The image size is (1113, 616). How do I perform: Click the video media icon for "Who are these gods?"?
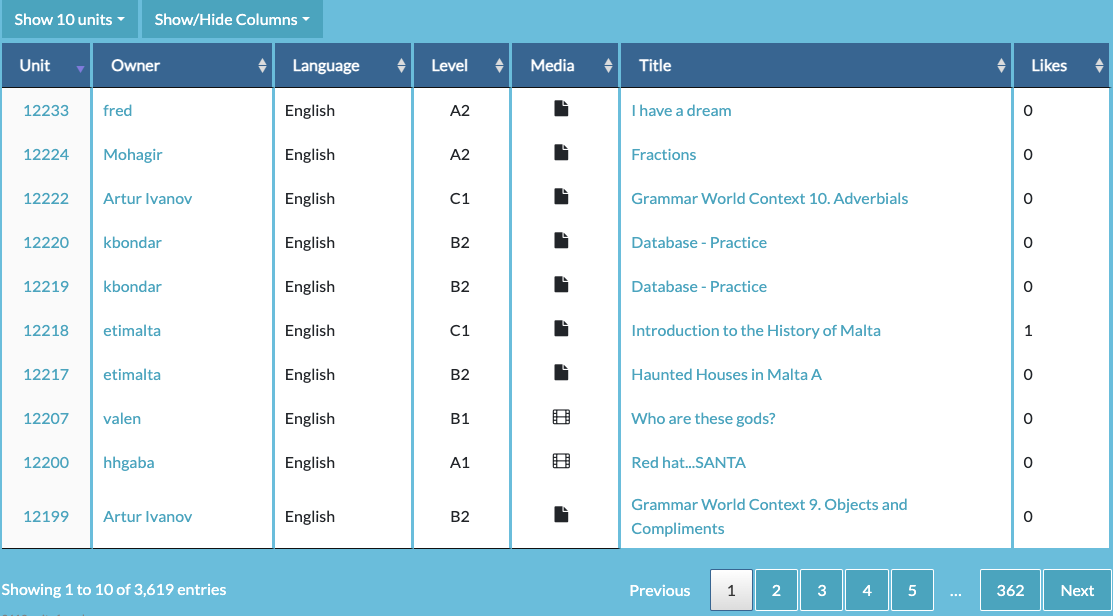[x=561, y=417]
